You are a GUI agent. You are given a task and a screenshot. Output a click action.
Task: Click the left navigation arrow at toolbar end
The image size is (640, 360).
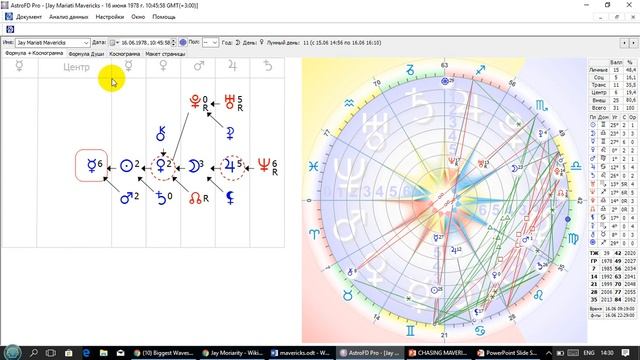point(624,42)
